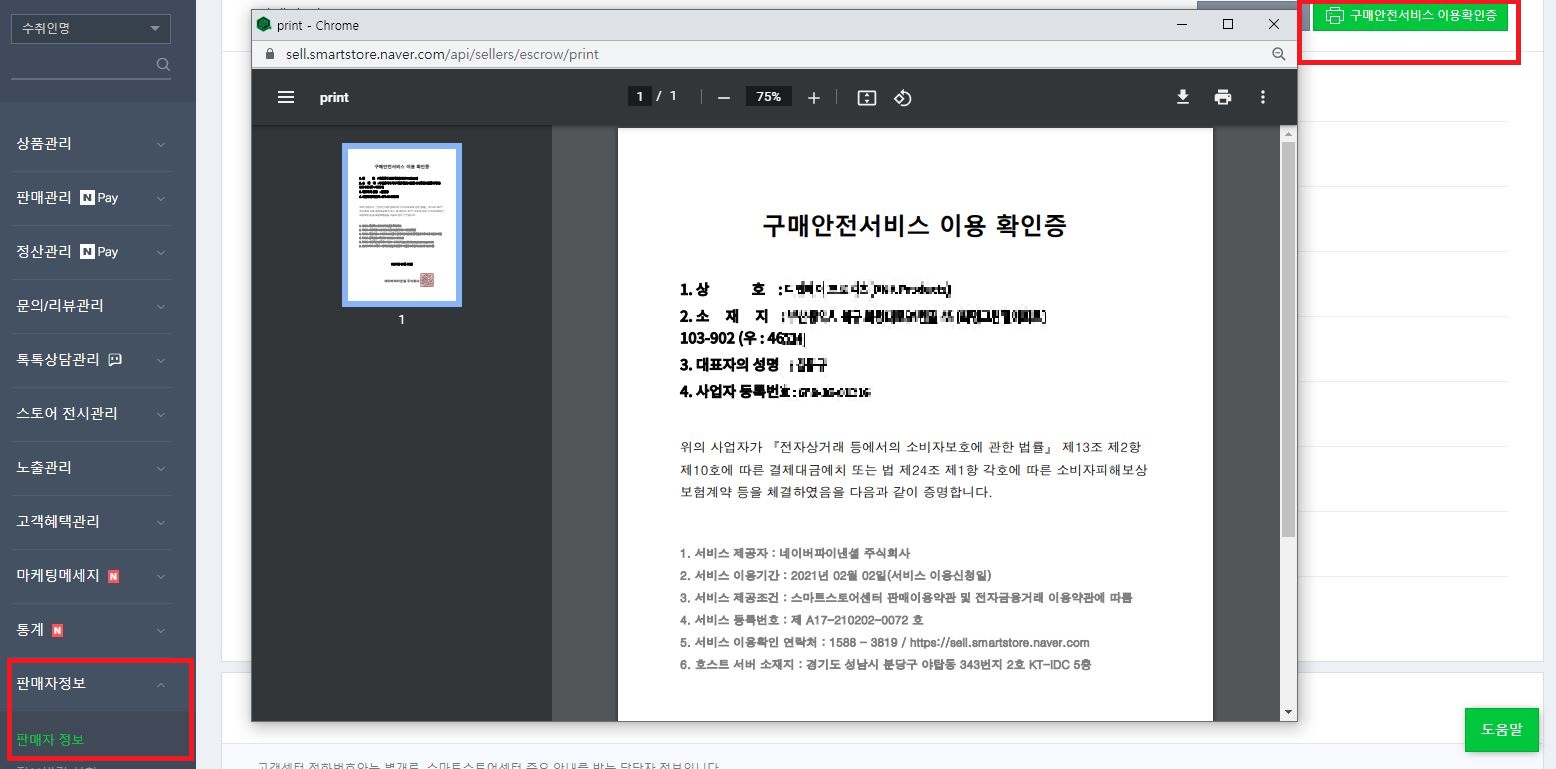Screen dimensions: 1556x769
Task: Click the '5. 서비스 이용확인 연락처' line
Action: (x=884, y=642)
